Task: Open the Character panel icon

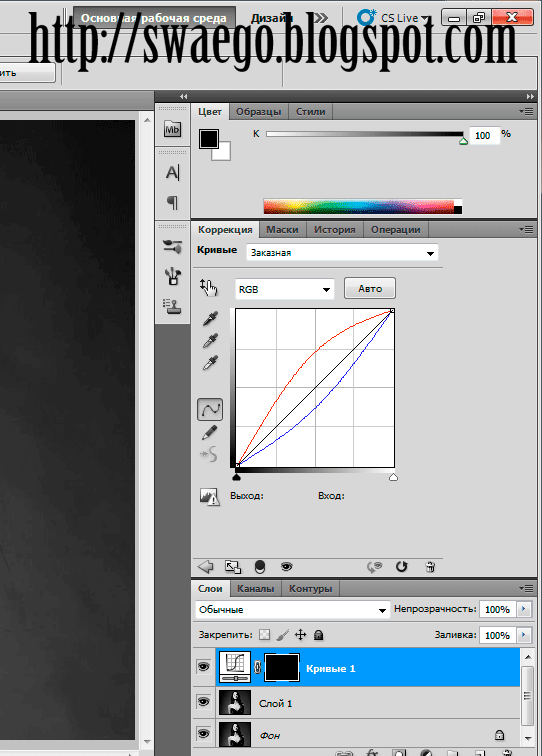Action: tap(172, 173)
